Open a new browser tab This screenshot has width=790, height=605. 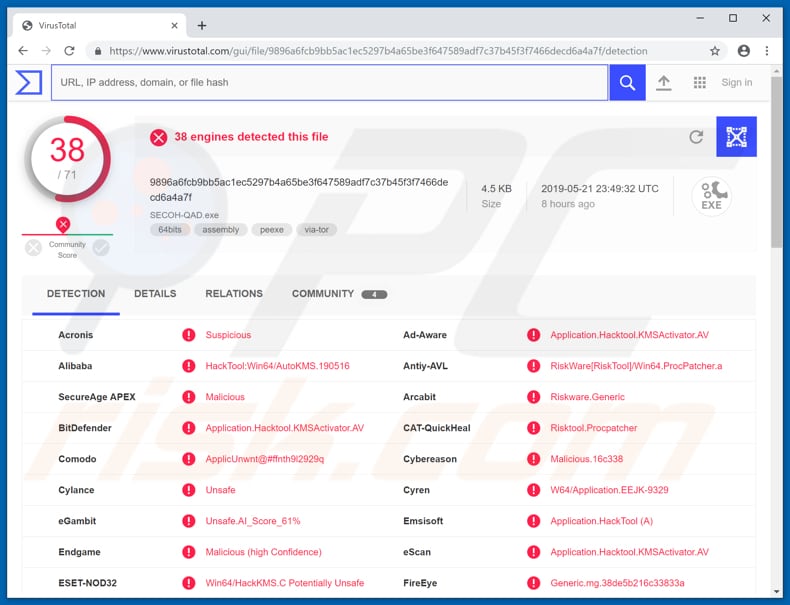pos(201,25)
